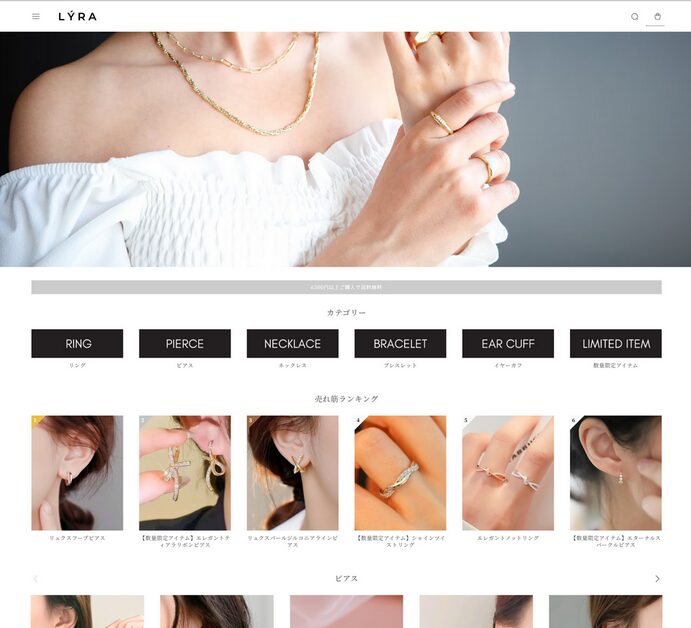
Task: Select the PIERCE category tile
Action: (x=185, y=343)
